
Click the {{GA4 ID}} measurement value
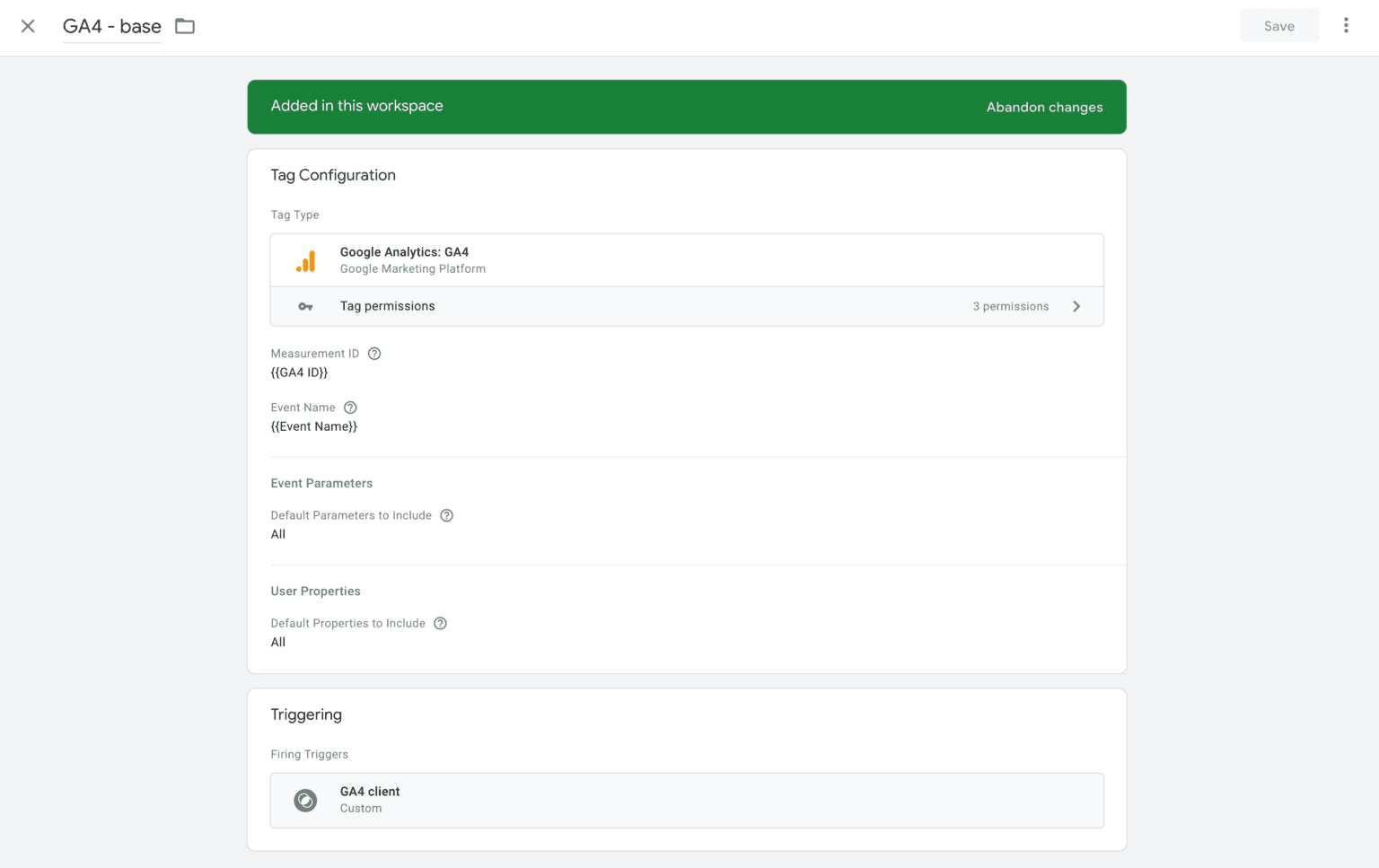pyautogui.click(x=299, y=373)
